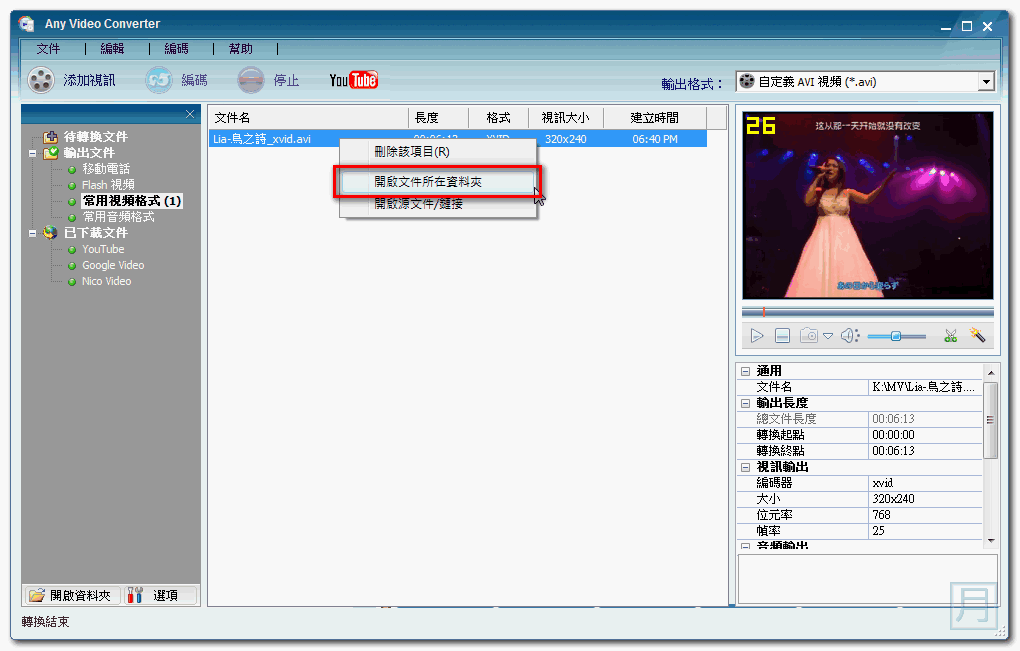Open video effects with the magic wand icon
The width and height of the screenshot is (1020, 651).
(x=977, y=336)
